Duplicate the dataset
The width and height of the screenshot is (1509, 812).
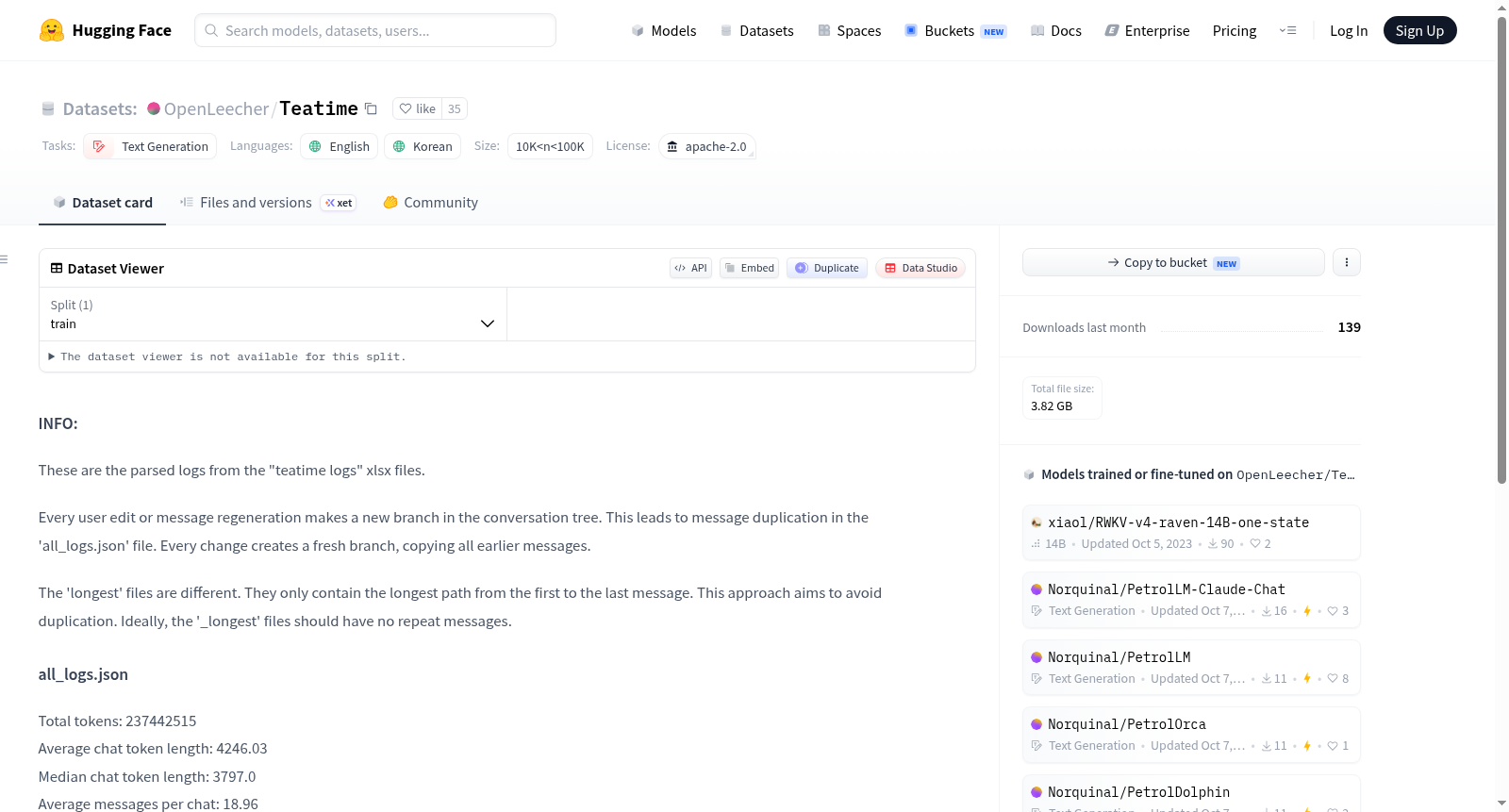click(827, 268)
